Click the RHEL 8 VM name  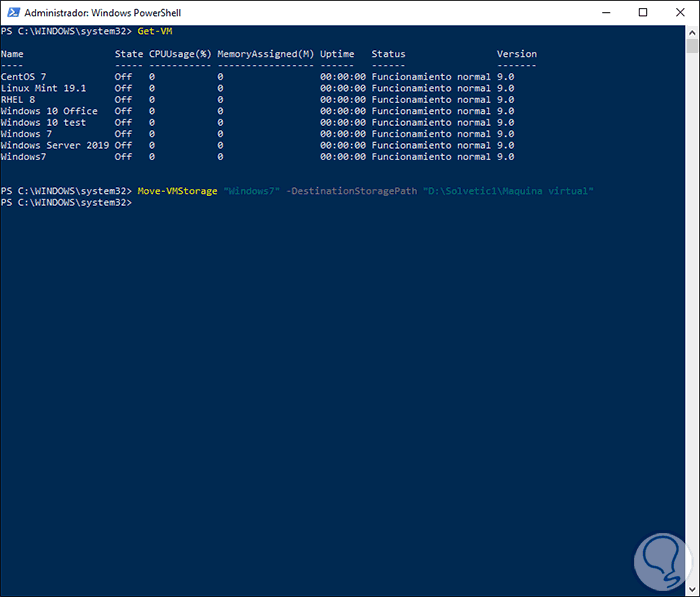tap(18, 100)
